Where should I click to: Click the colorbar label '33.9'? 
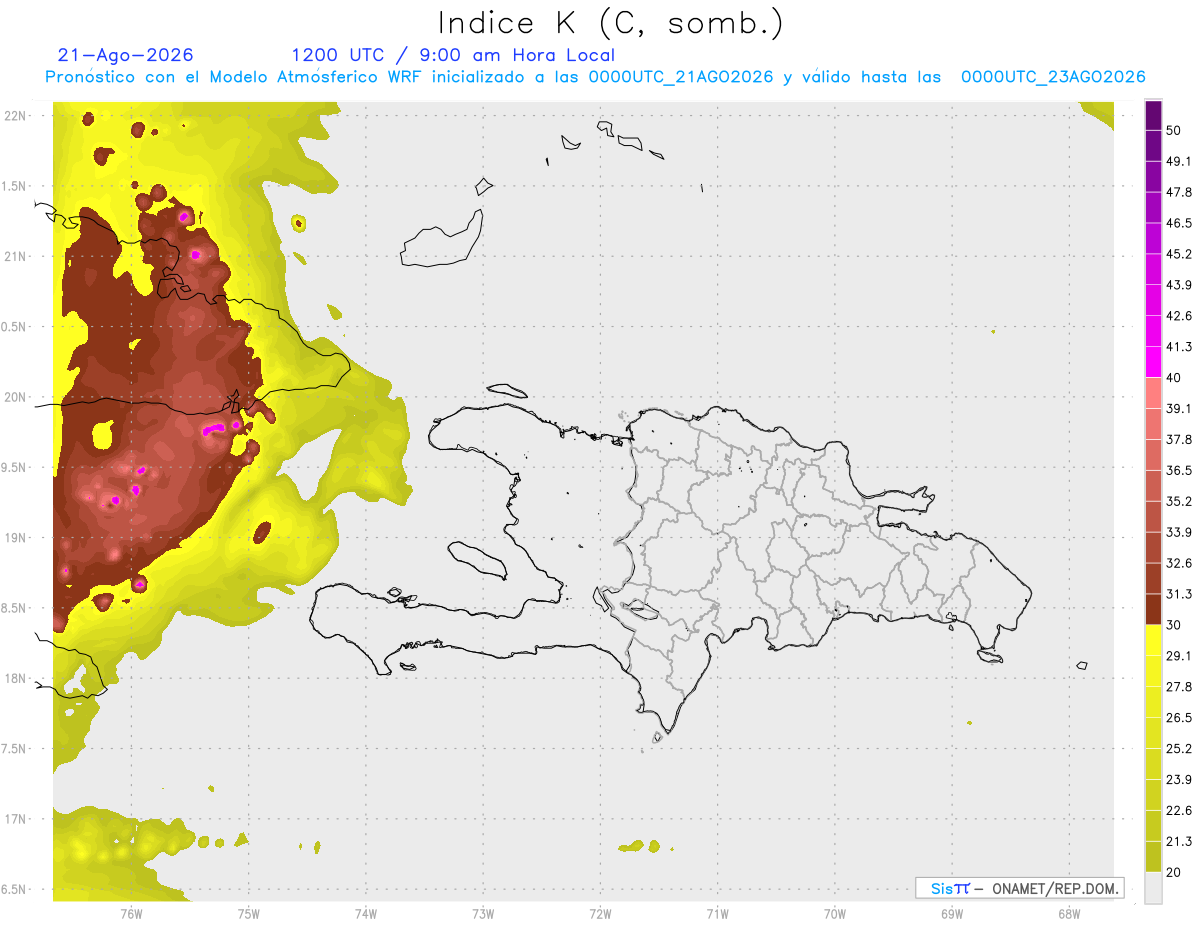[x=1179, y=532]
